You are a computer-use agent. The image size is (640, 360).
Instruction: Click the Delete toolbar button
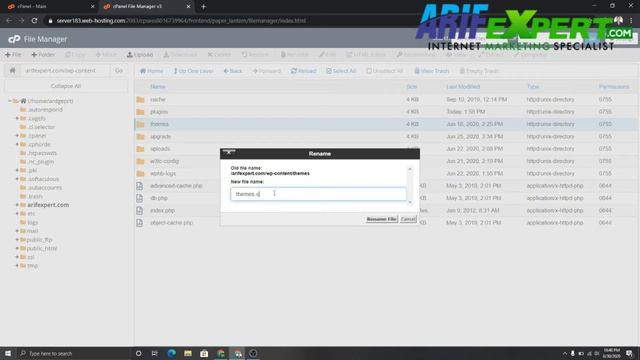coord(219,54)
